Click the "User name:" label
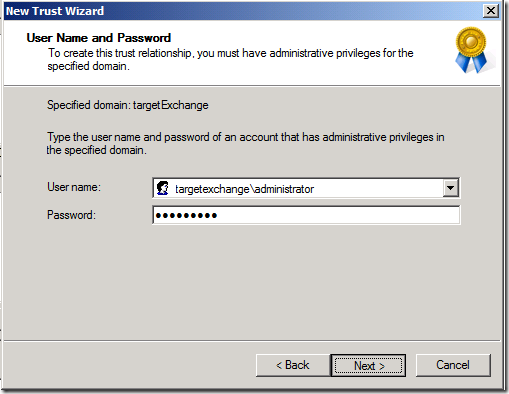509x394 pixels. coord(74,187)
